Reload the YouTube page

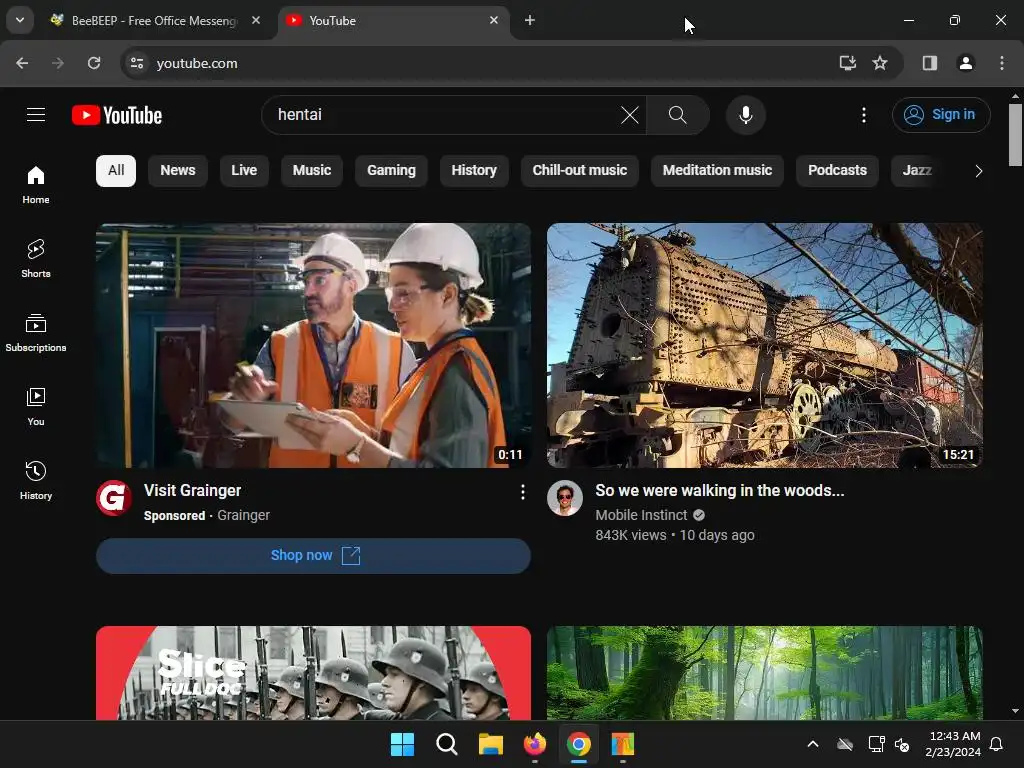click(x=94, y=63)
